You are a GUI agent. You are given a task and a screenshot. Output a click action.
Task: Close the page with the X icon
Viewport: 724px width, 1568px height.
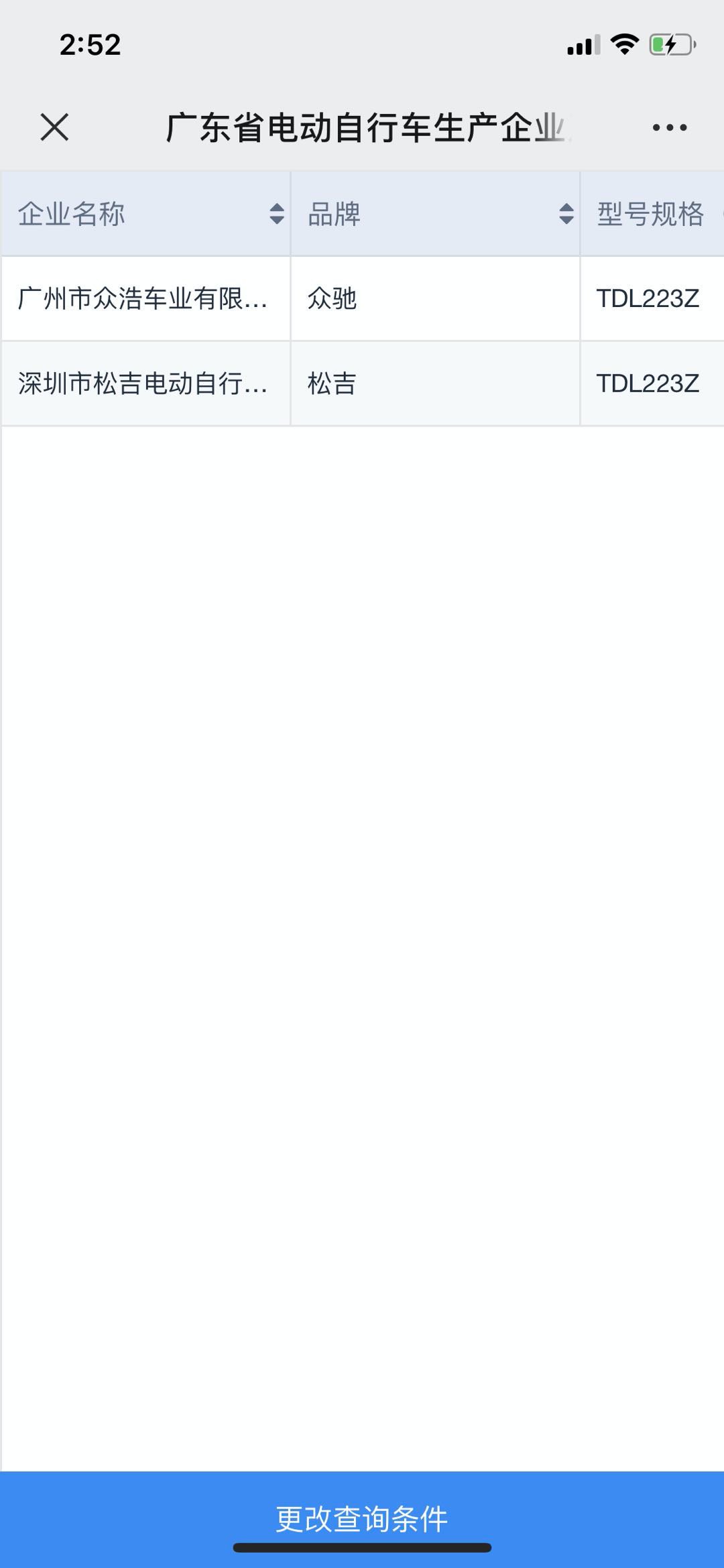tap(54, 127)
